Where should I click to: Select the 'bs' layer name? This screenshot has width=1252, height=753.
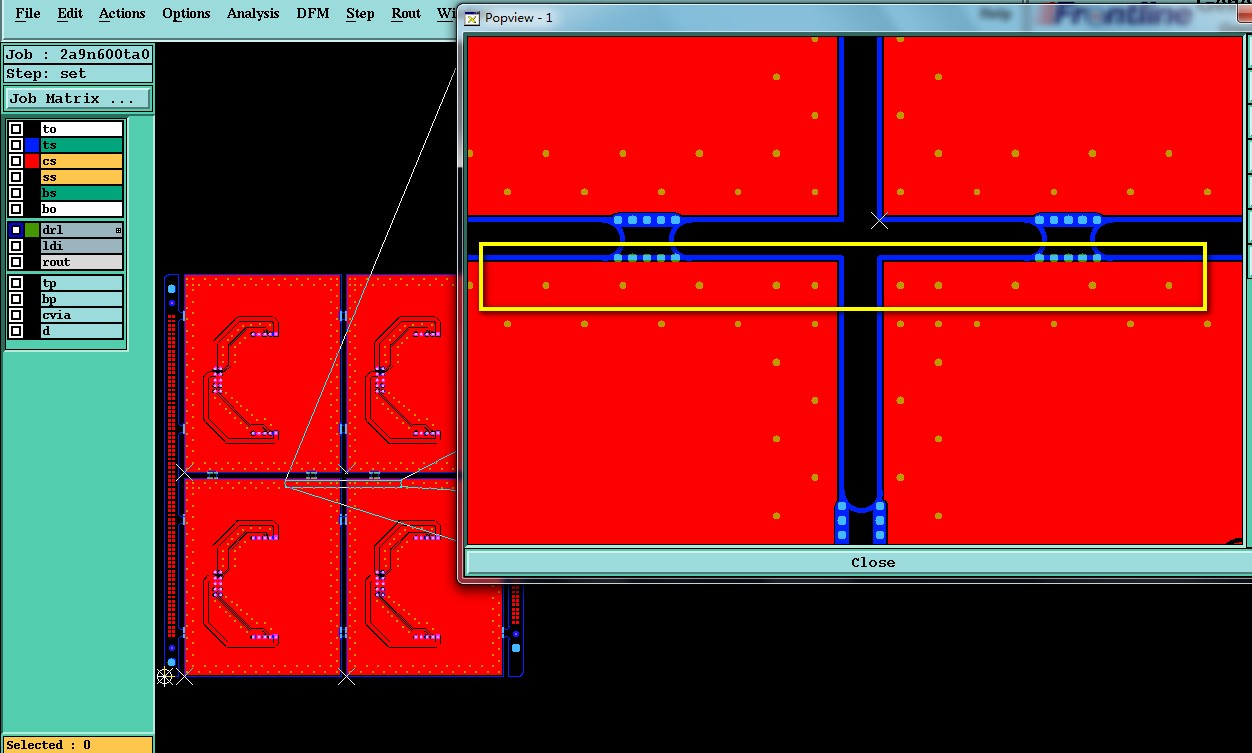(x=81, y=193)
